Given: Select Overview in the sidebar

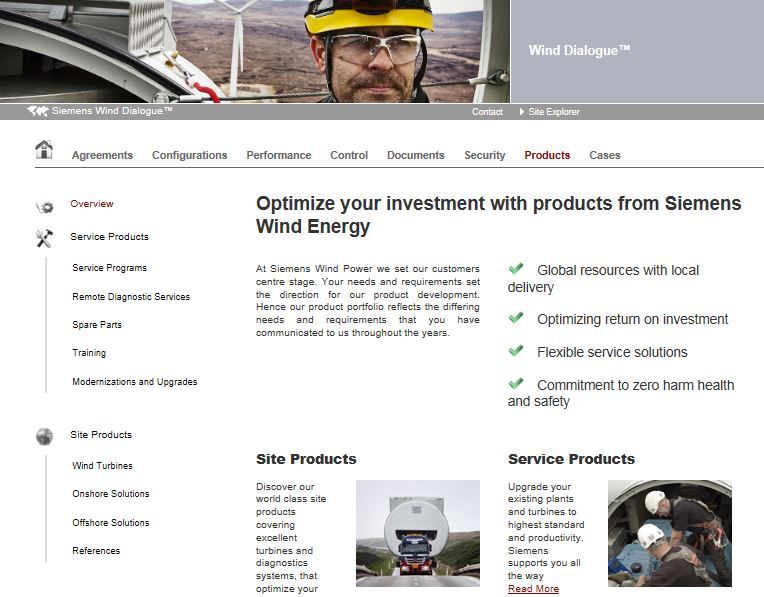Looking at the screenshot, I should pyautogui.click(x=92, y=204).
